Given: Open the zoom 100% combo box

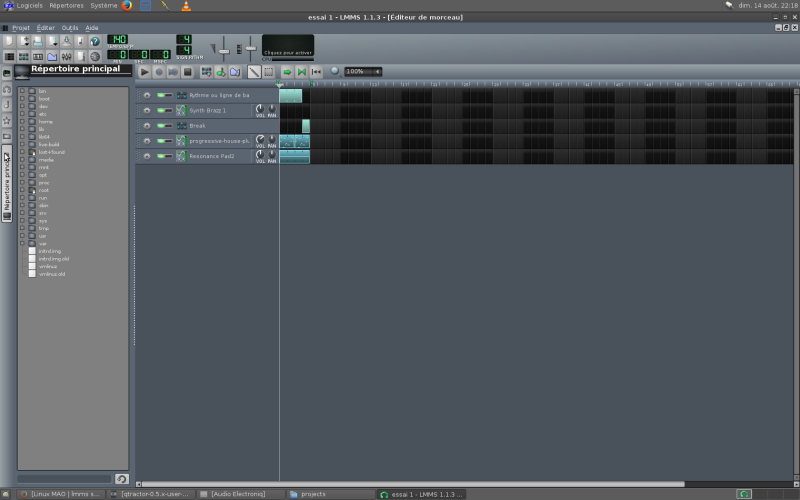Looking at the screenshot, I should 363,71.
